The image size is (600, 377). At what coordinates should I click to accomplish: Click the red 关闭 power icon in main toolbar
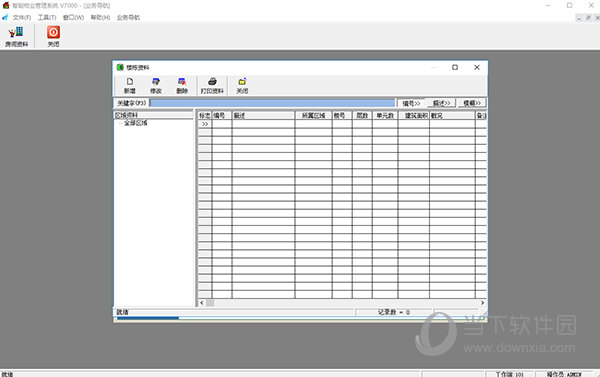(53, 36)
